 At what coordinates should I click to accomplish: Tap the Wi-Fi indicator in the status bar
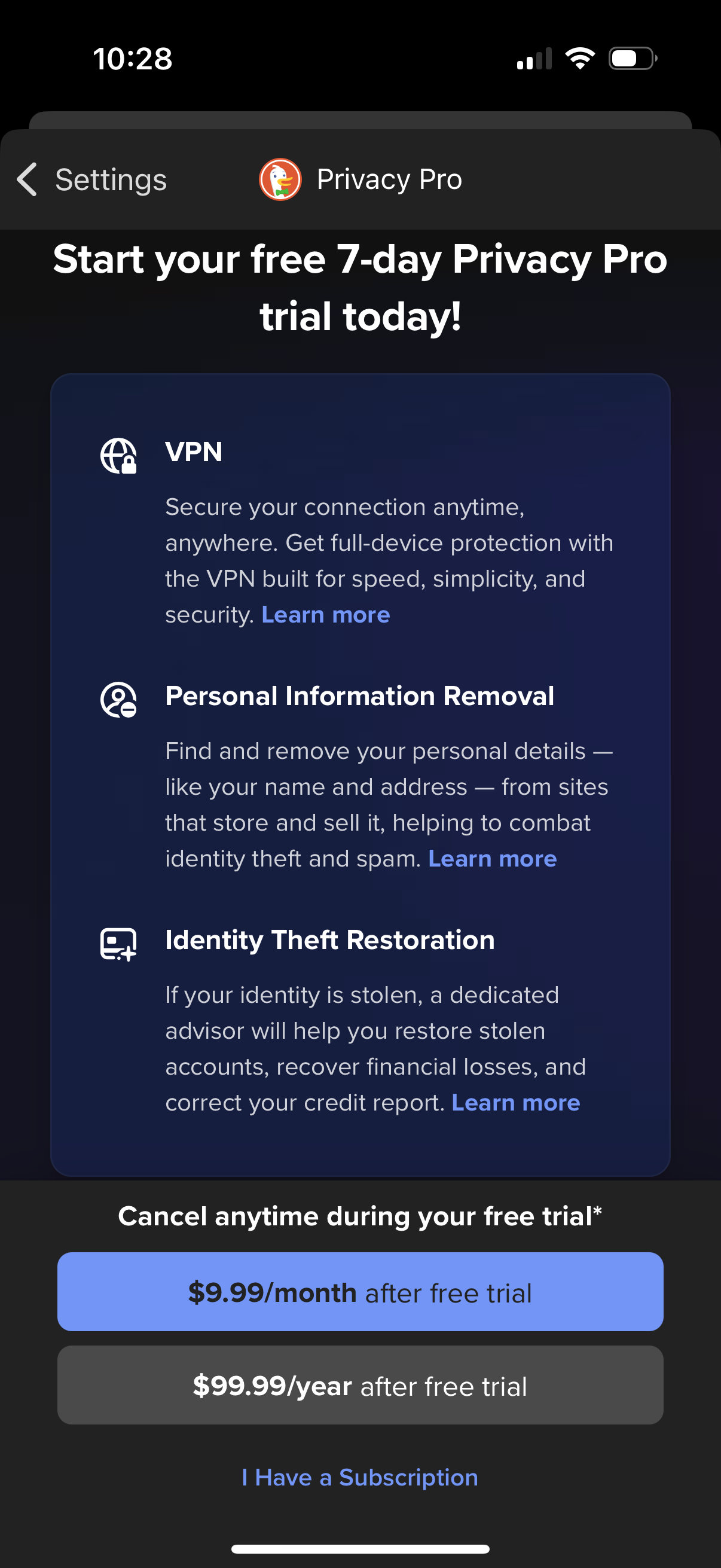coord(580,57)
